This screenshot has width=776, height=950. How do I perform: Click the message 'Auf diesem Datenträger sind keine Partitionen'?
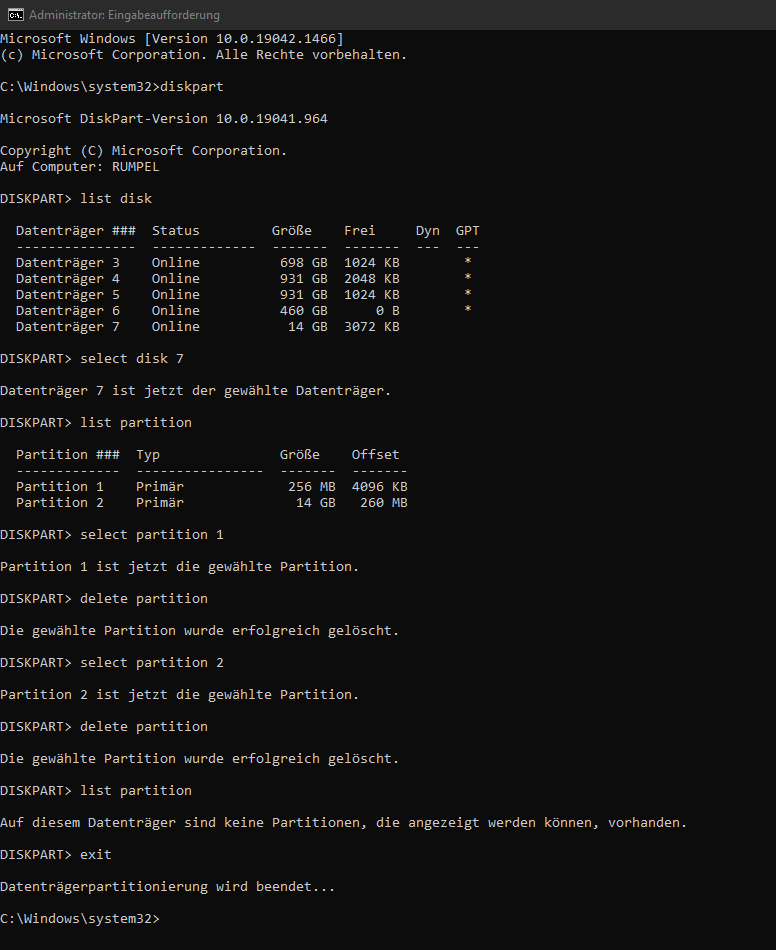click(184, 823)
